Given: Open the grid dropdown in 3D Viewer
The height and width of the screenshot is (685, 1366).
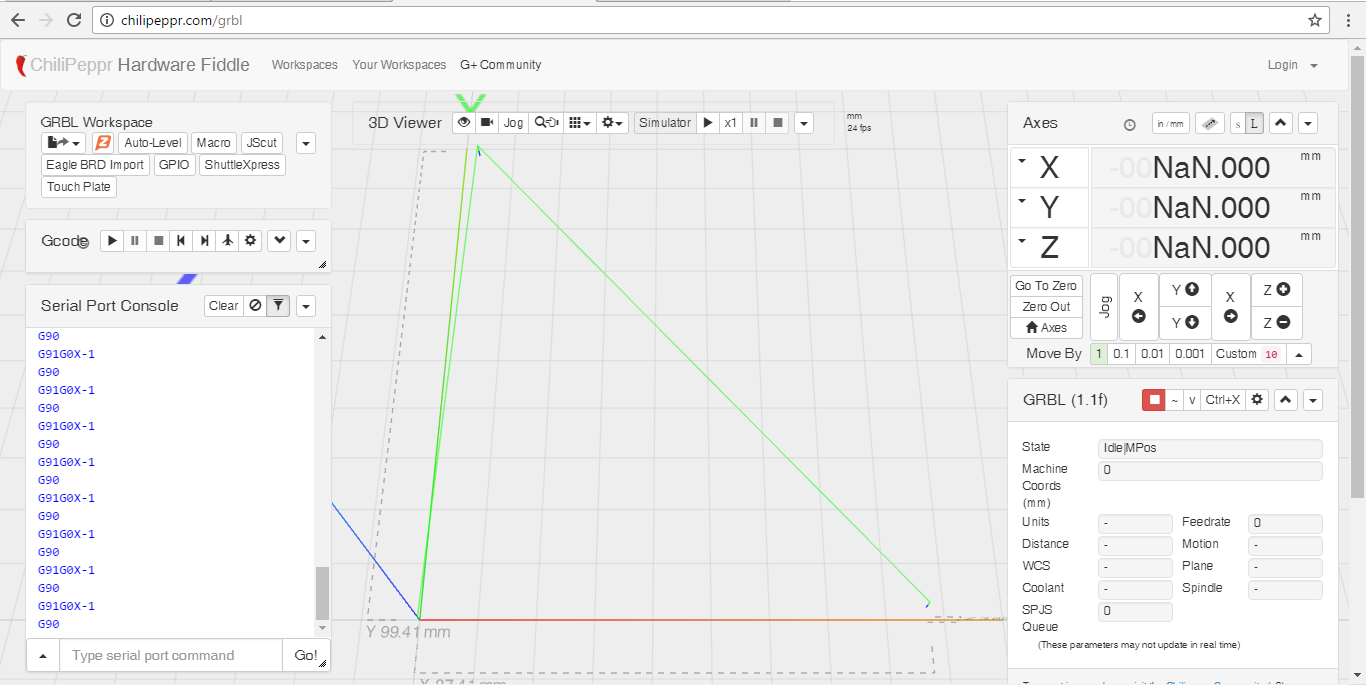Looking at the screenshot, I should [579, 123].
